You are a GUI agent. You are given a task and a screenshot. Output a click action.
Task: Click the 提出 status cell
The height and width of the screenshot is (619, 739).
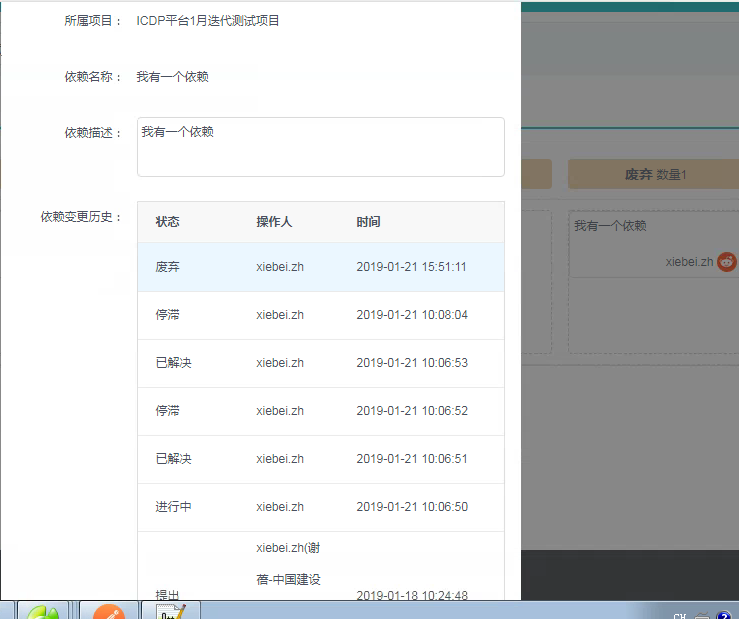tap(167, 595)
